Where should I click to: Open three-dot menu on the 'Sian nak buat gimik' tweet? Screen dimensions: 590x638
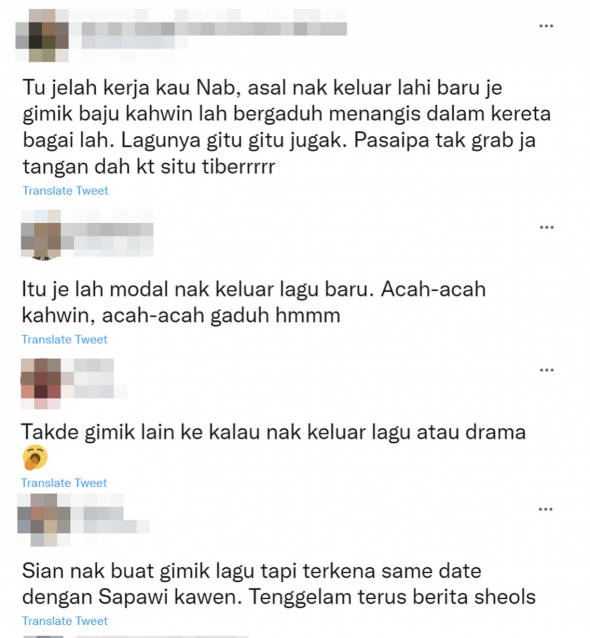pos(545,509)
